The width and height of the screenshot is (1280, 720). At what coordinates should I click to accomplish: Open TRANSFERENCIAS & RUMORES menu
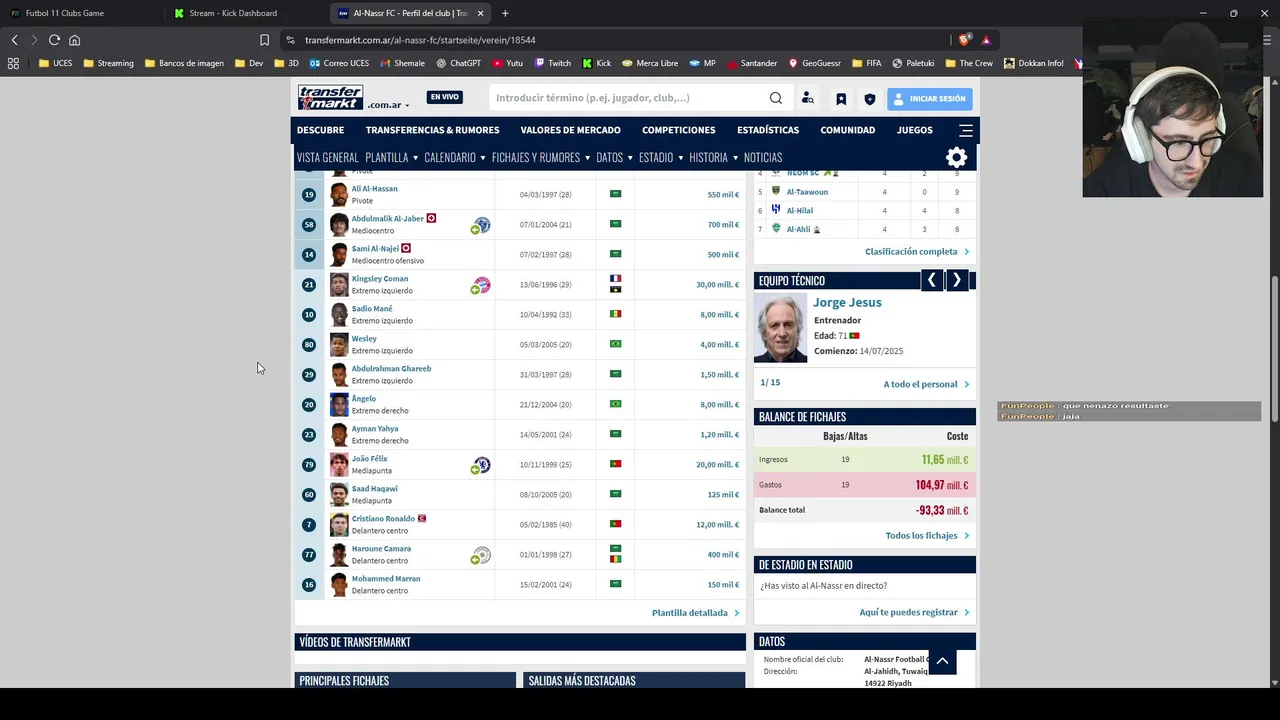[x=432, y=130]
